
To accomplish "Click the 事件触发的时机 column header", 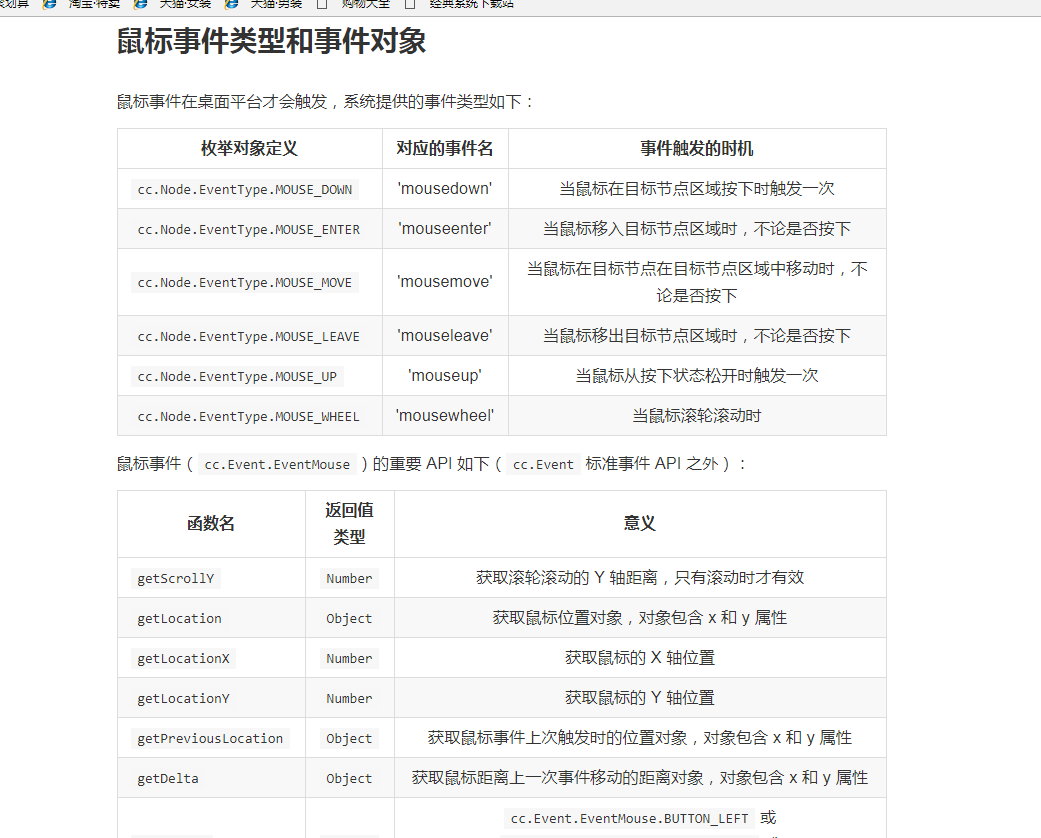I will coord(697,149).
